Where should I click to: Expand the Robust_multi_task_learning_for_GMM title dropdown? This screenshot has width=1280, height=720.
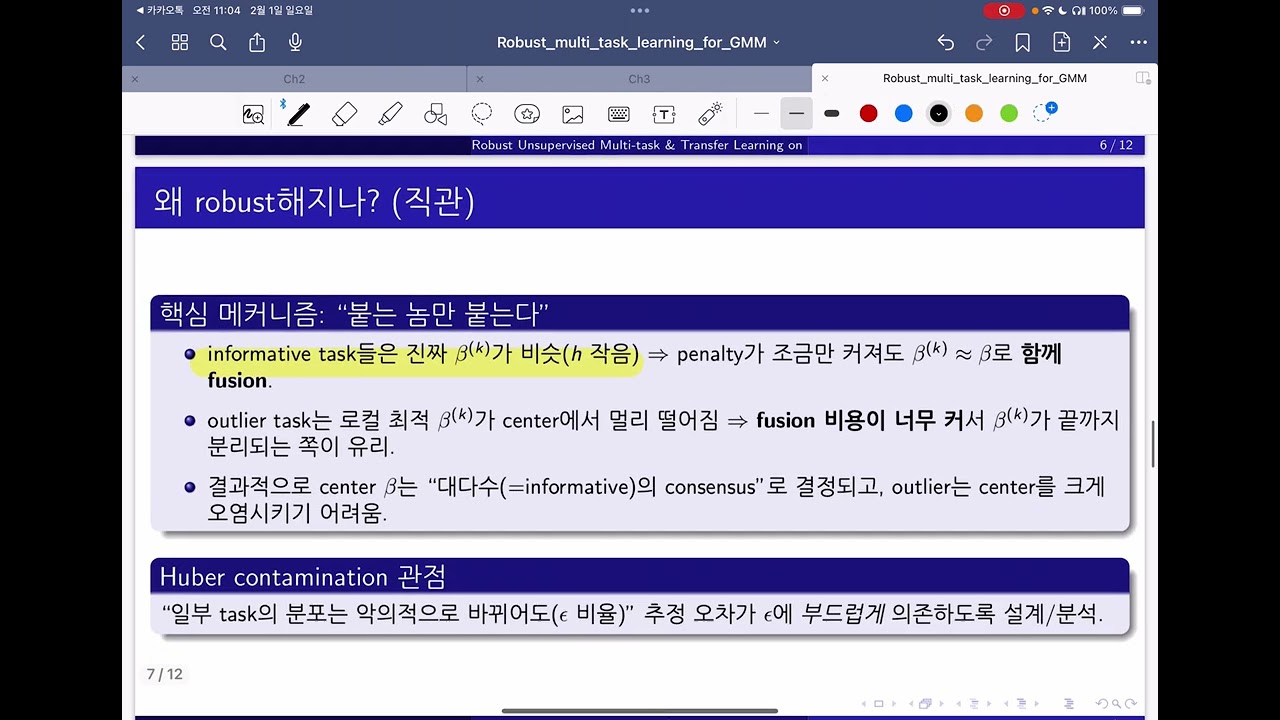(776, 43)
